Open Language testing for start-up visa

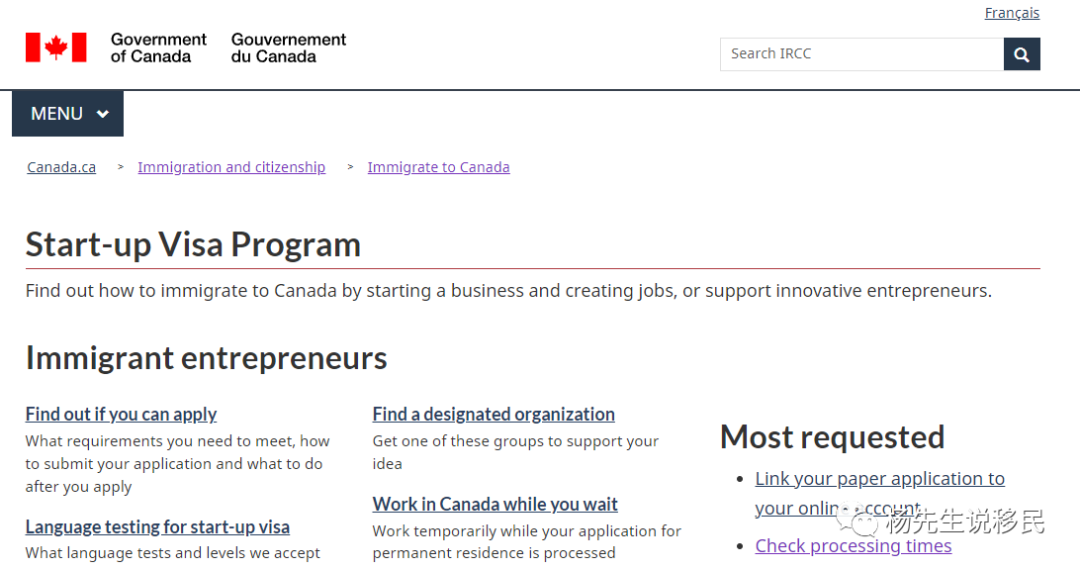click(x=158, y=527)
